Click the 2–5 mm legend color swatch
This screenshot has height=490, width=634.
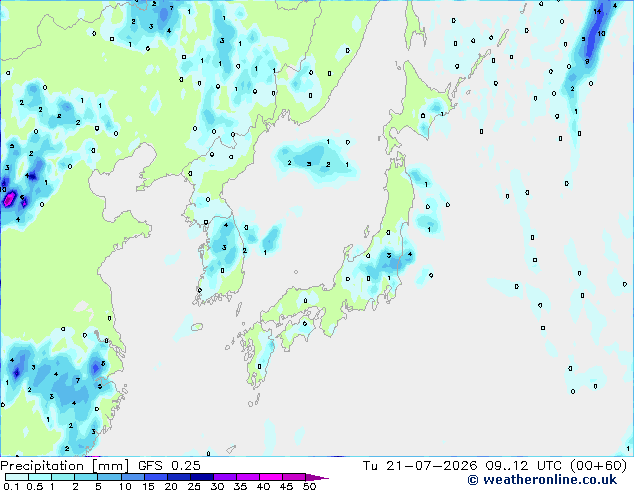coord(86,477)
